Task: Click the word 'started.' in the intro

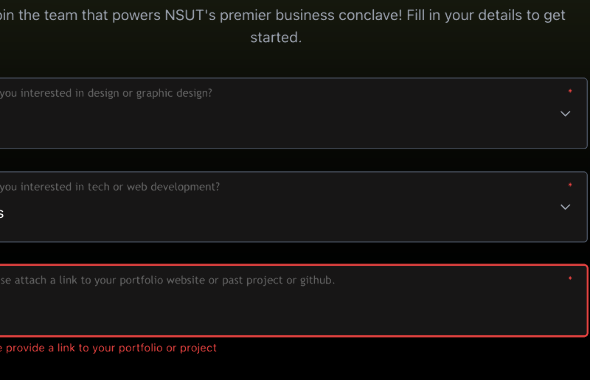Action: click(x=276, y=38)
